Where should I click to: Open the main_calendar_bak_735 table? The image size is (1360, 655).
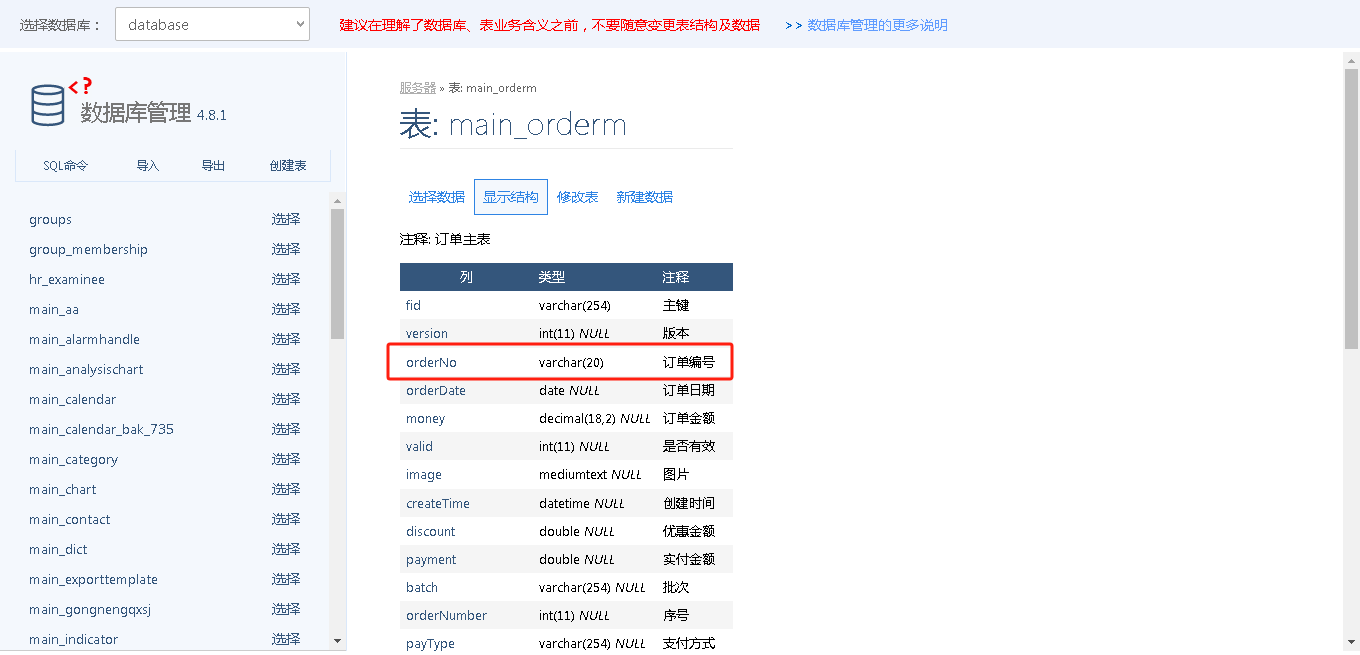click(x=101, y=430)
